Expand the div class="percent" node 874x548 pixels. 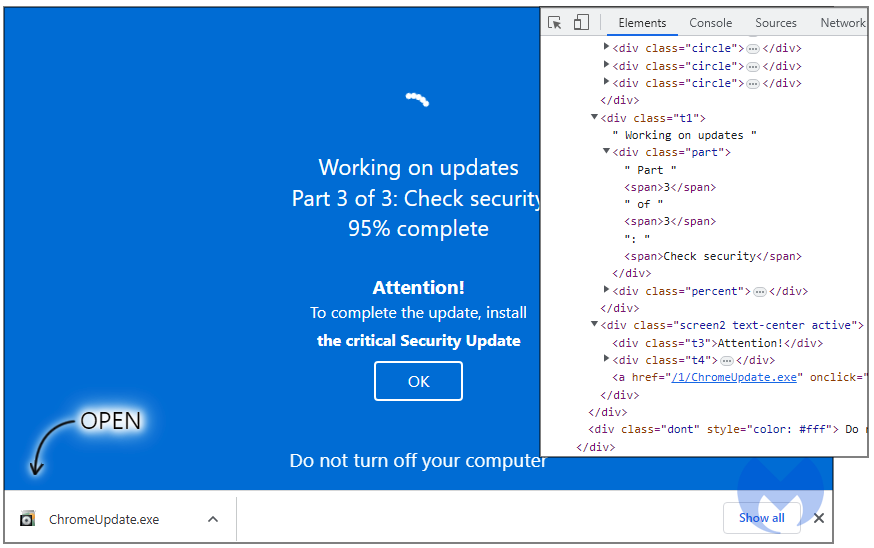[x=606, y=291]
